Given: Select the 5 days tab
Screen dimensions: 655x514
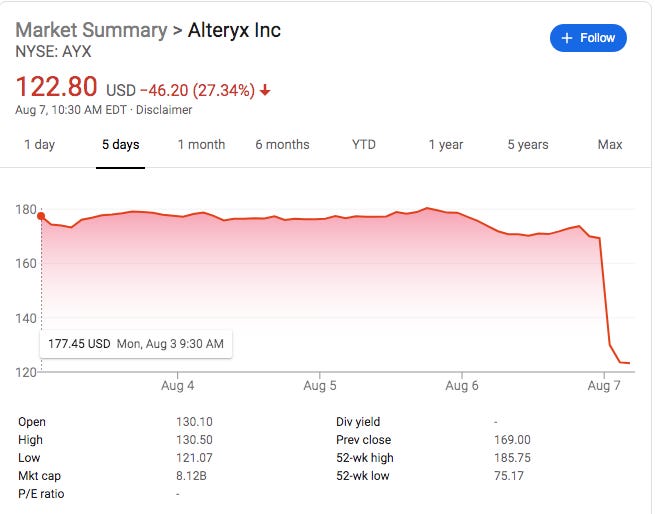Looking at the screenshot, I should point(121,145).
